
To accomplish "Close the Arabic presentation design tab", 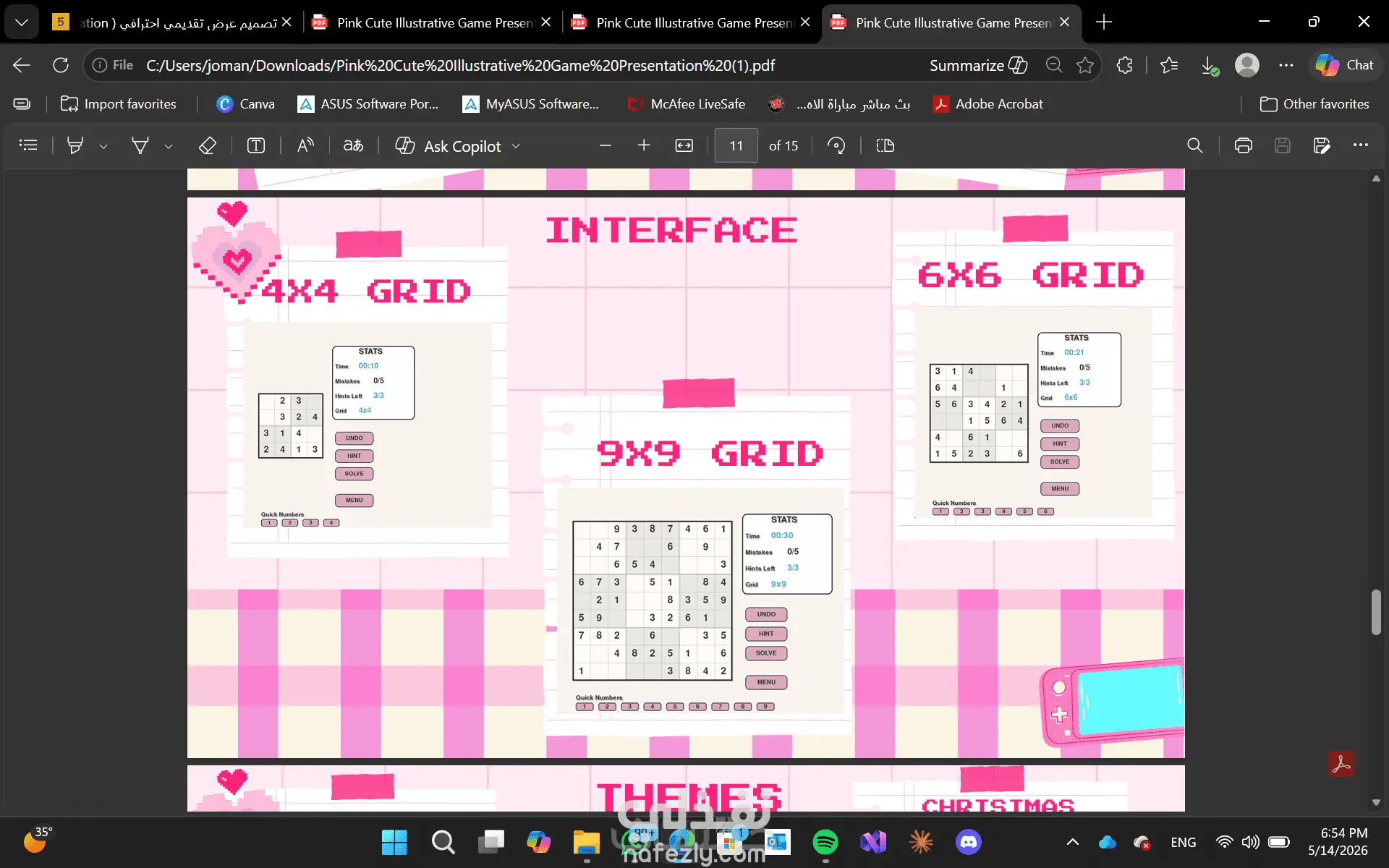I will pos(286,22).
